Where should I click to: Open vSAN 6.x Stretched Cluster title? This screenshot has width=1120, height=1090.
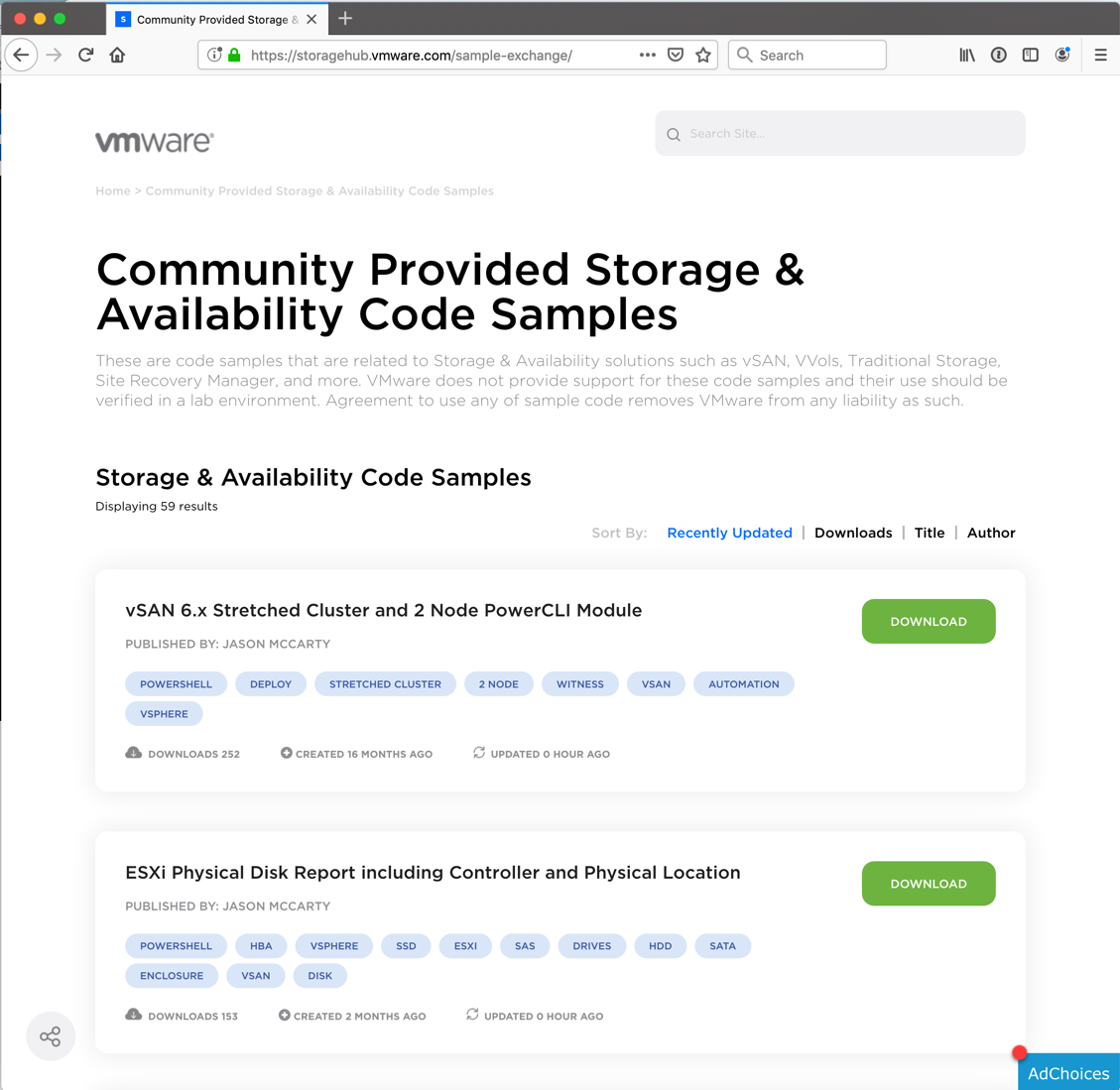[x=384, y=610]
